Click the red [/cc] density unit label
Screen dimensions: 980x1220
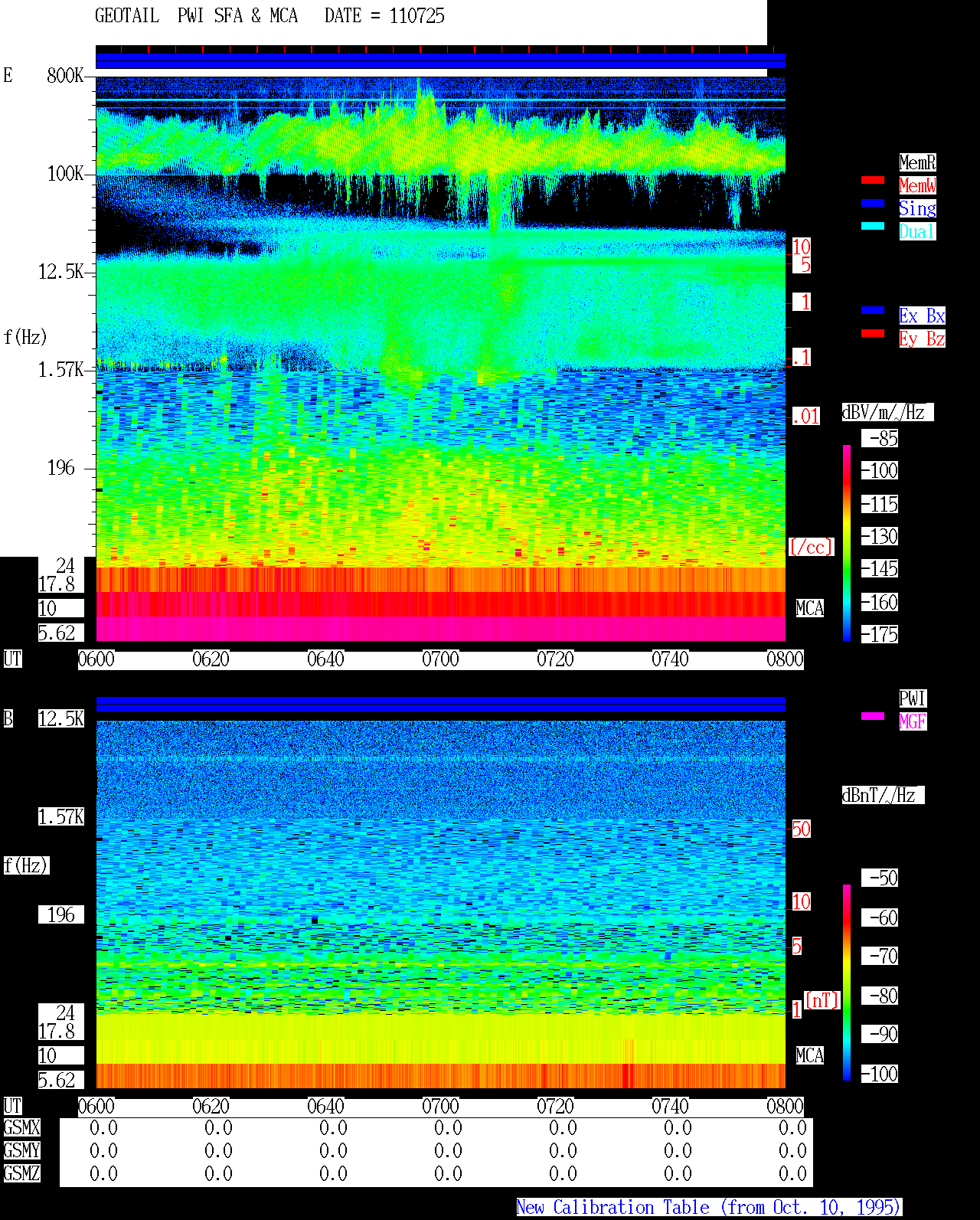(x=811, y=548)
